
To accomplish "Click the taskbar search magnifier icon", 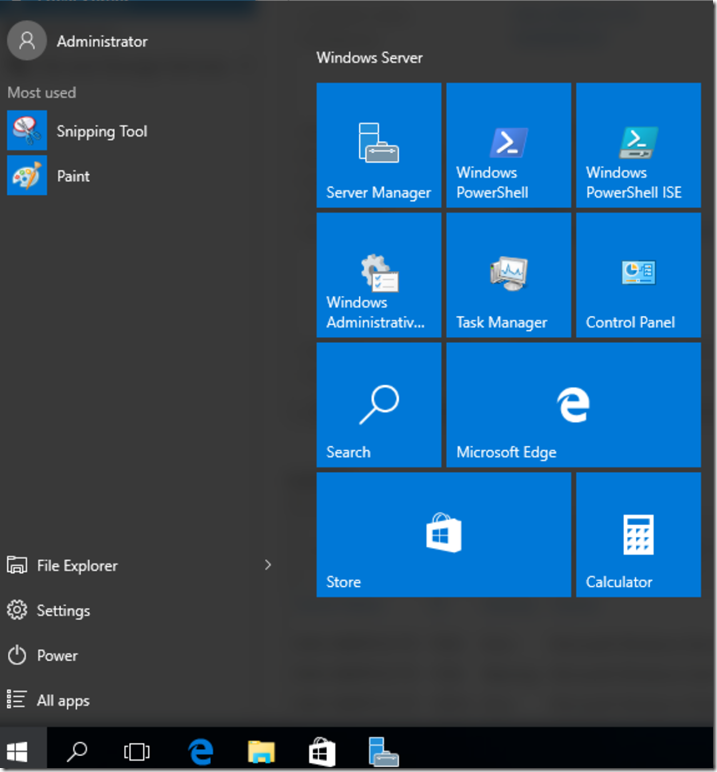I will pos(77,752).
